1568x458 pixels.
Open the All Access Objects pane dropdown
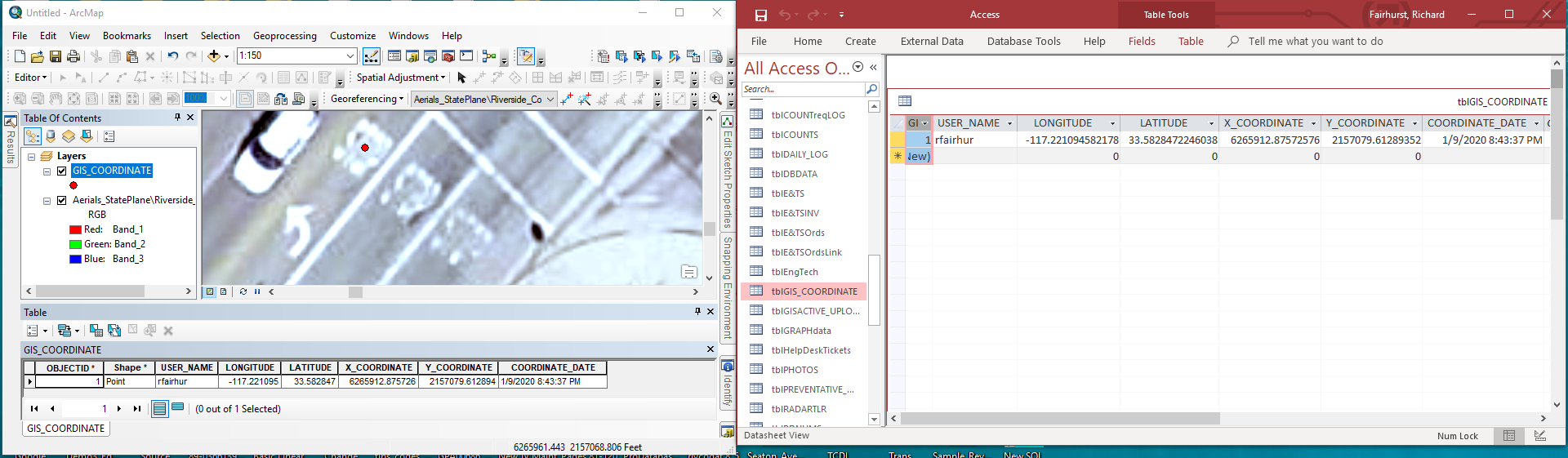coord(857,67)
